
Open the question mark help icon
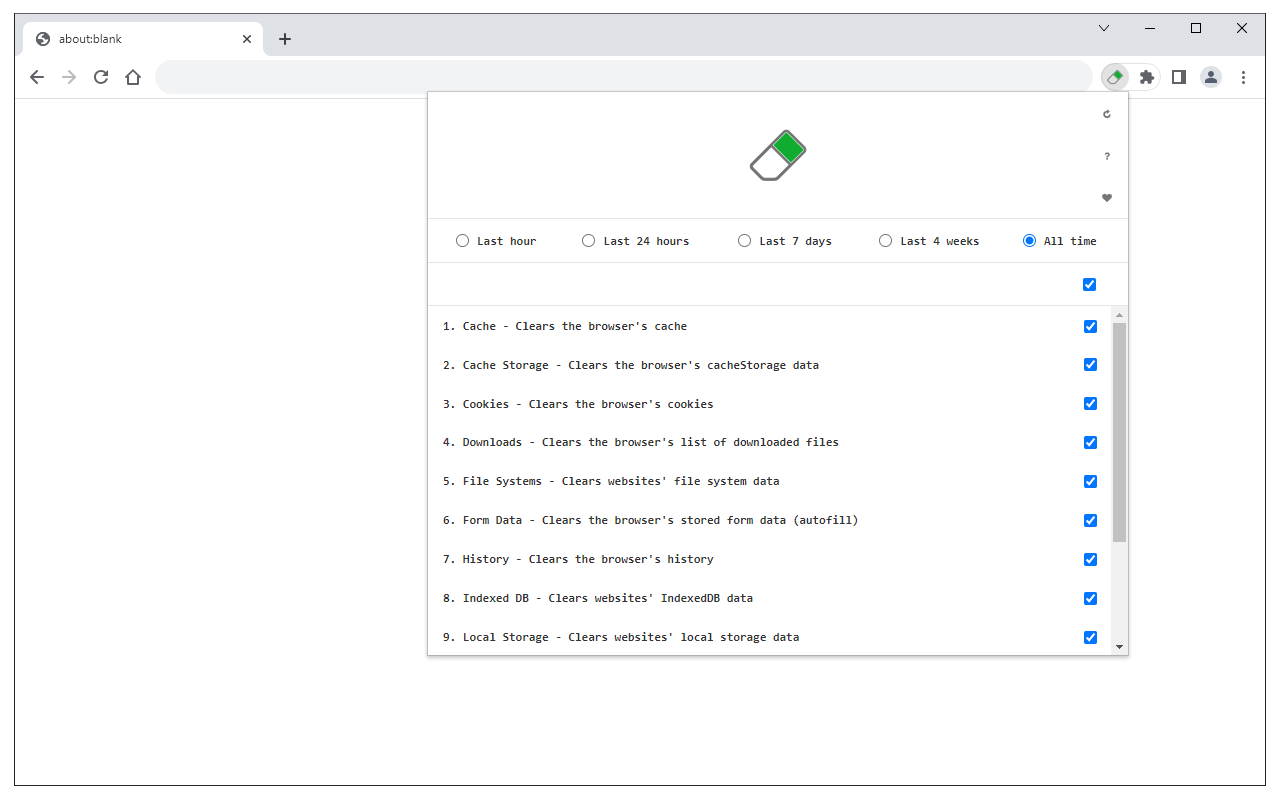[x=1107, y=156]
